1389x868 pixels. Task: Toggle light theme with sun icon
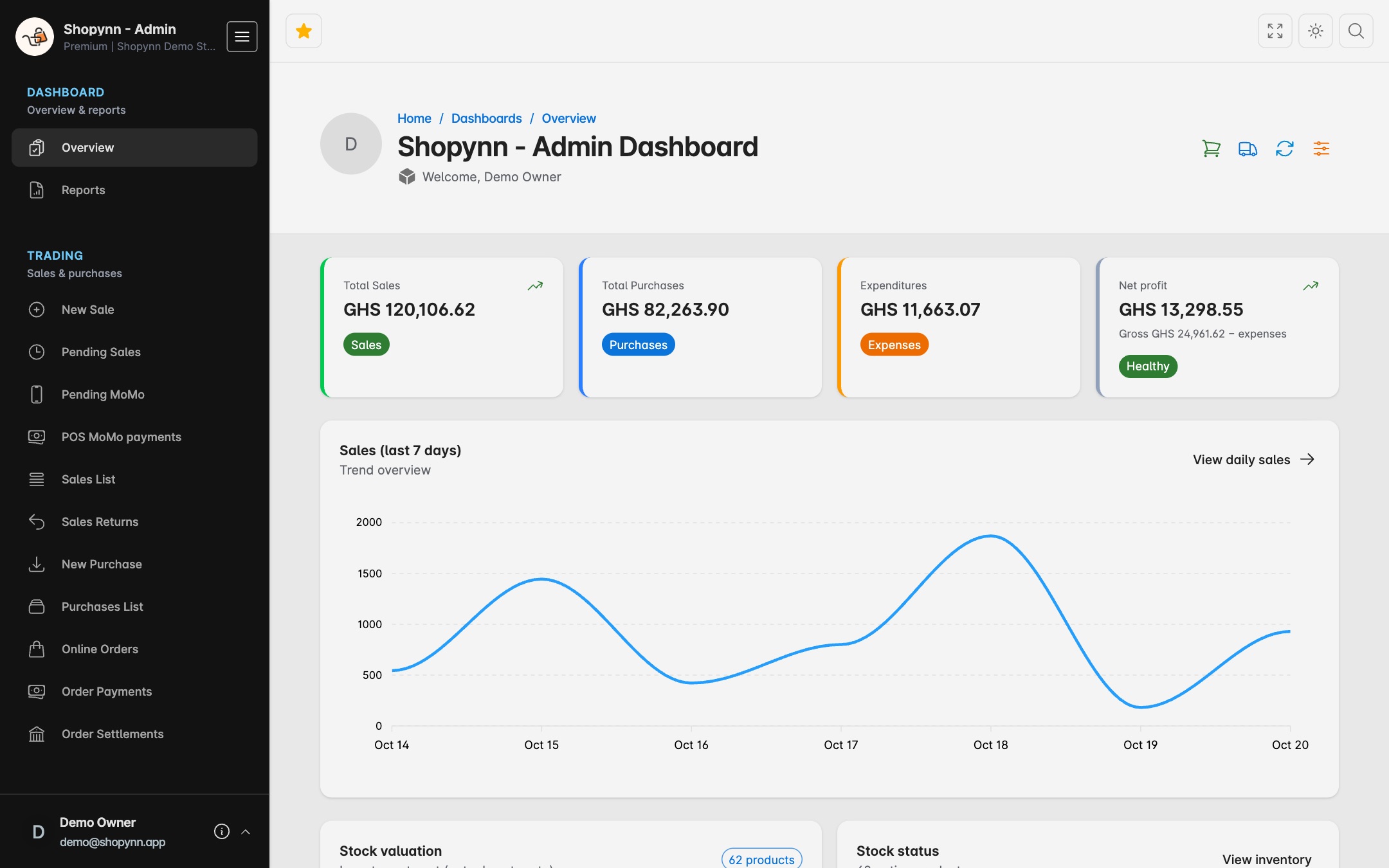click(x=1316, y=31)
